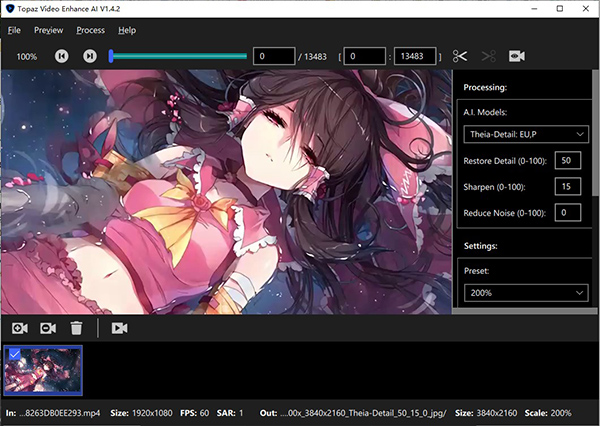This screenshot has width=600, height=426.
Task: Click the Restore Detail (0-100): label
Action: (x=505, y=161)
